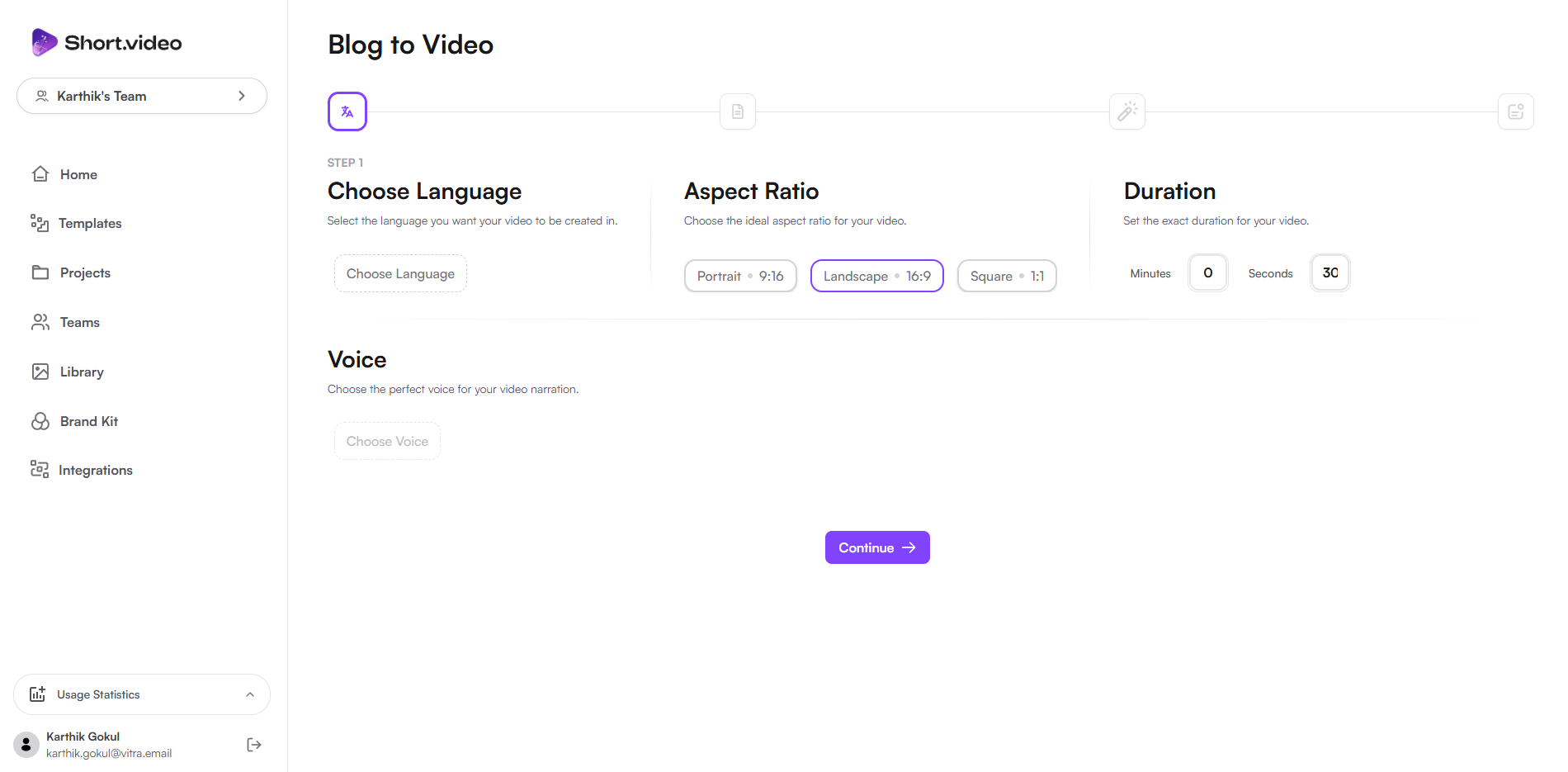Click the team person icon in Karthik's Team
This screenshot has height=772, width=1568.
[x=42, y=96]
